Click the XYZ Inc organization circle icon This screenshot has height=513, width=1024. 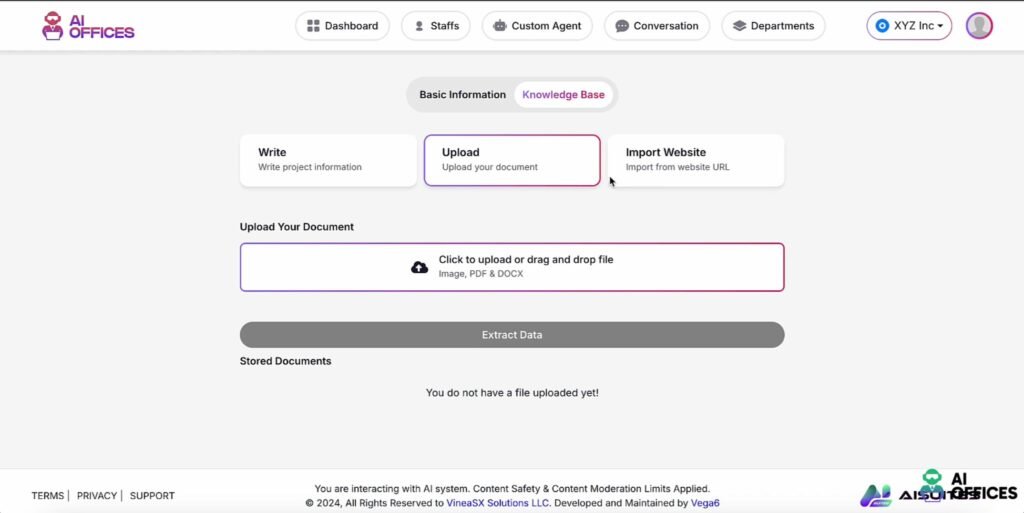click(882, 26)
